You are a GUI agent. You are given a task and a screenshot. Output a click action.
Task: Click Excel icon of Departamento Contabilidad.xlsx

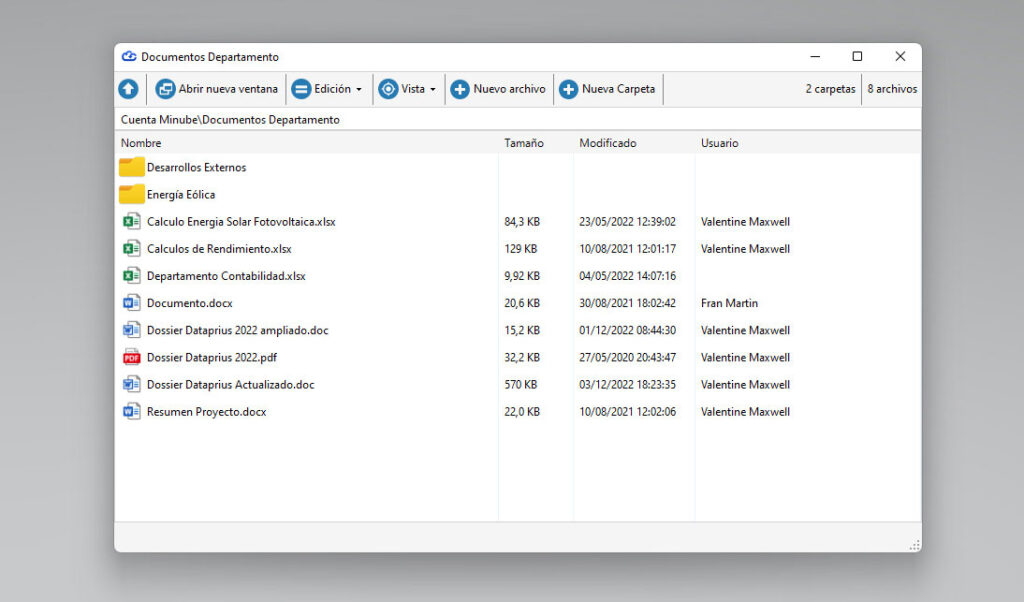coord(131,276)
